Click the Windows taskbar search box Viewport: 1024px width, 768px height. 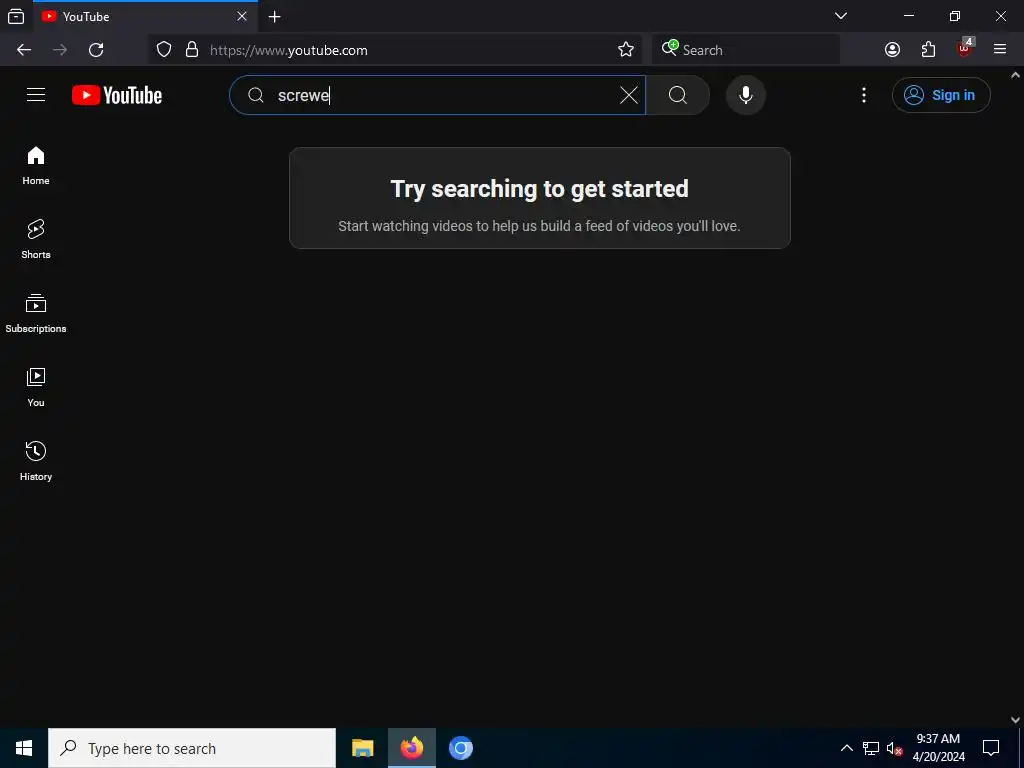coord(192,748)
